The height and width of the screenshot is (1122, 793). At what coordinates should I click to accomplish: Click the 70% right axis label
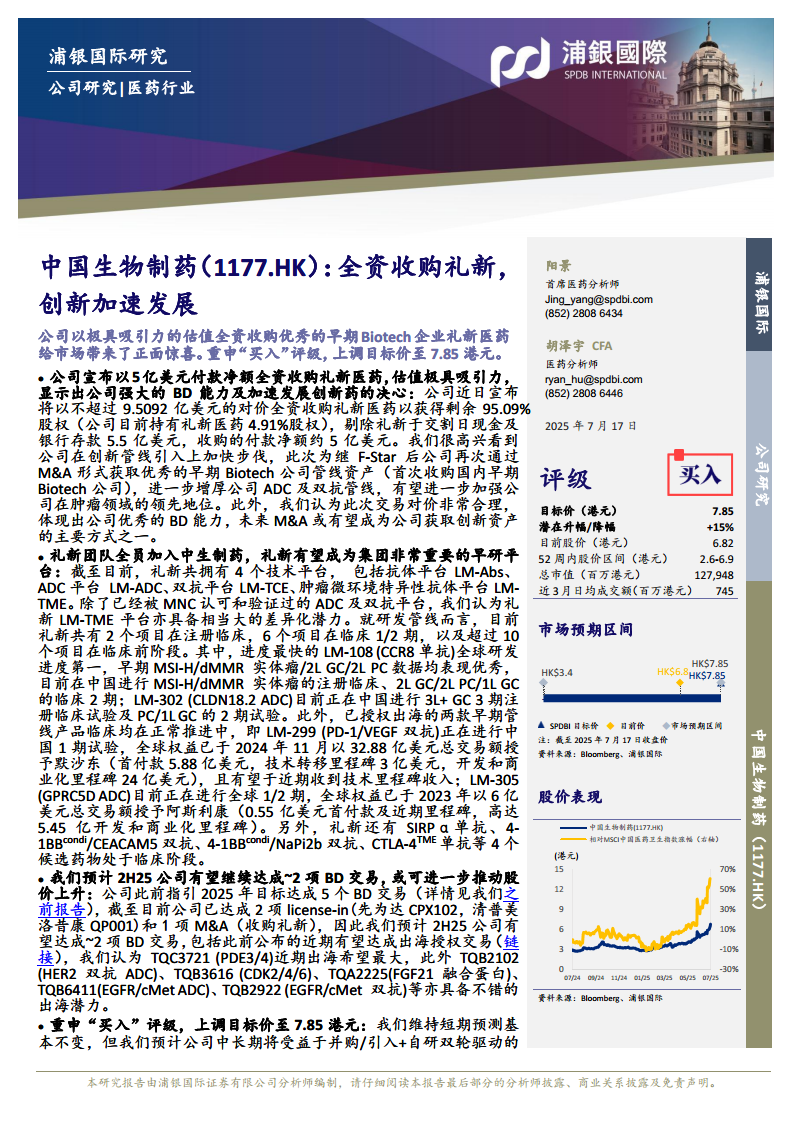tap(727, 869)
